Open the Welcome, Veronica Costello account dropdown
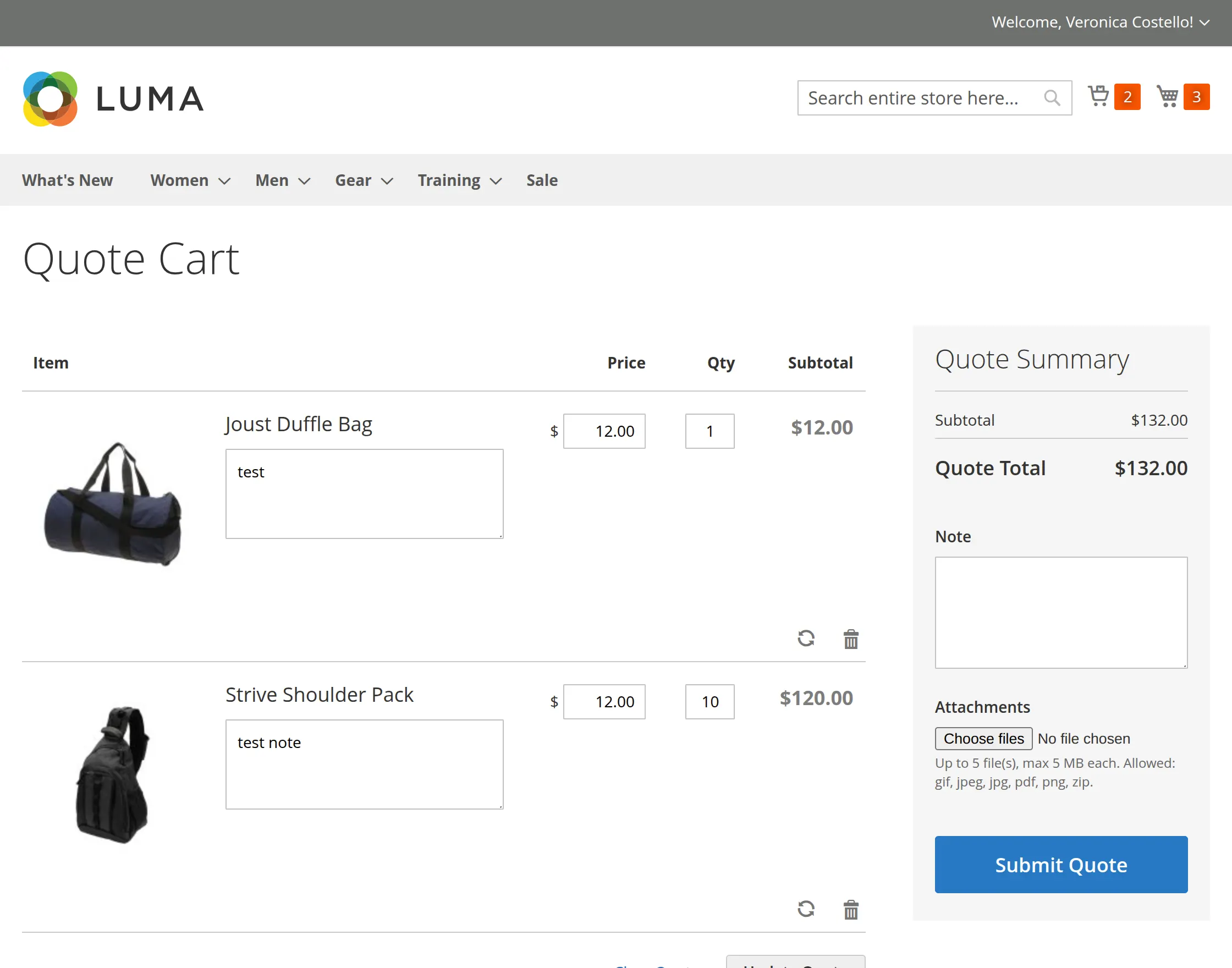The height and width of the screenshot is (968, 1232). tap(1101, 22)
